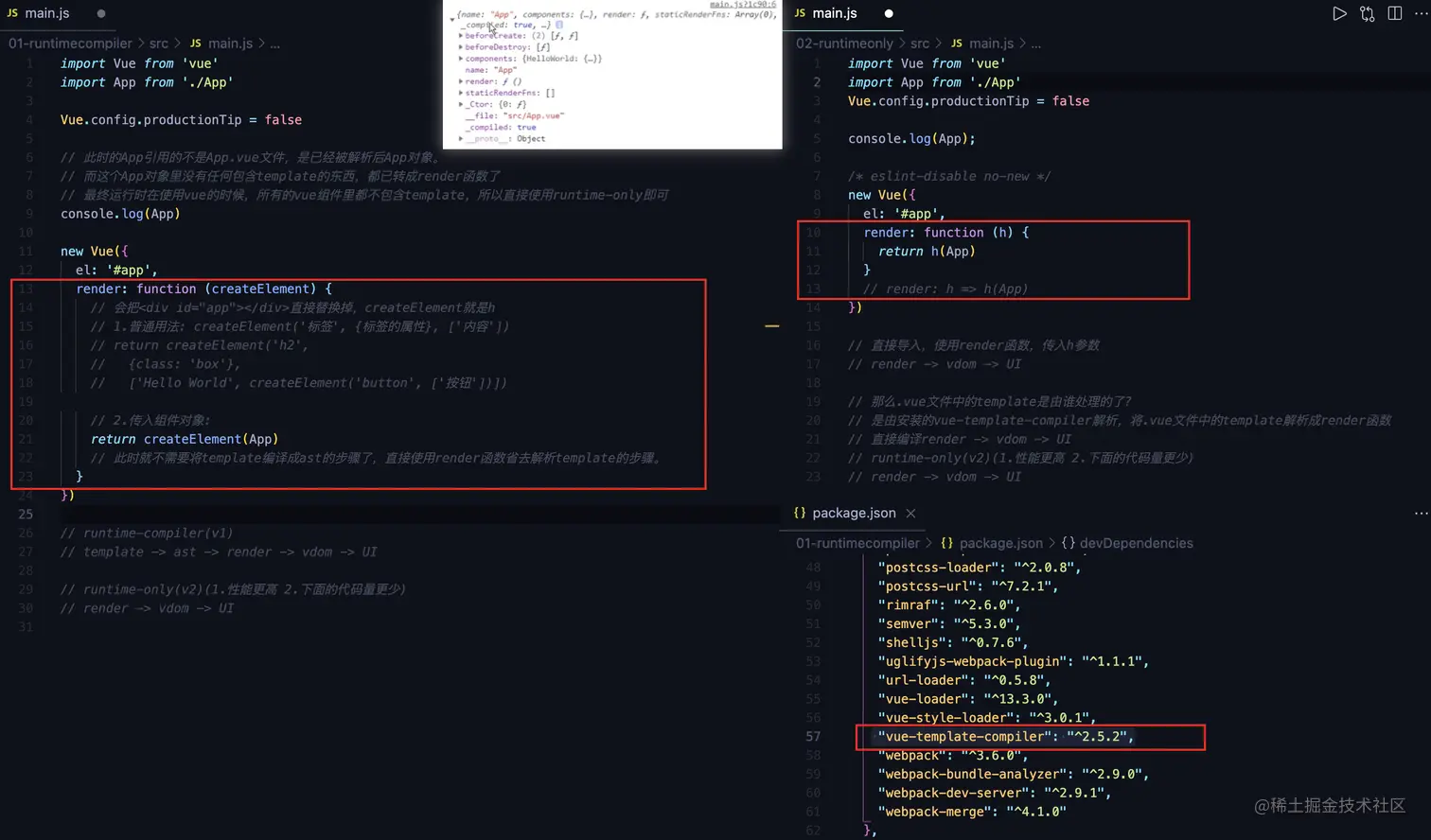
Task: Expand _Ctor entry in console output
Action: point(461,104)
